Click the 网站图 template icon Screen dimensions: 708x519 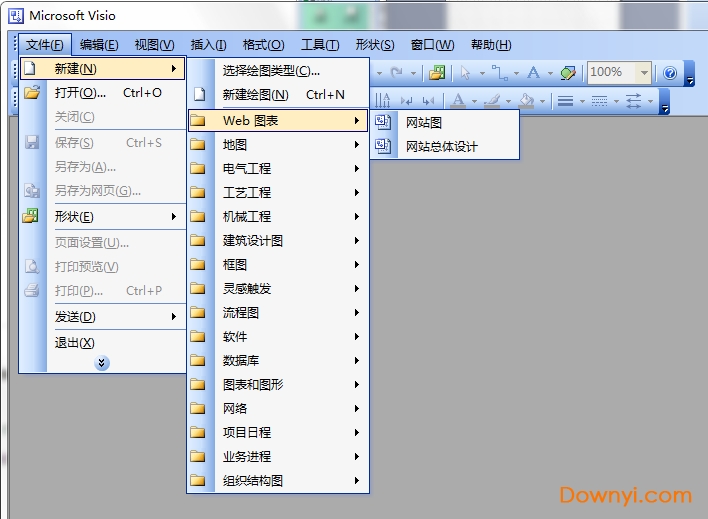click(x=382, y=122)
